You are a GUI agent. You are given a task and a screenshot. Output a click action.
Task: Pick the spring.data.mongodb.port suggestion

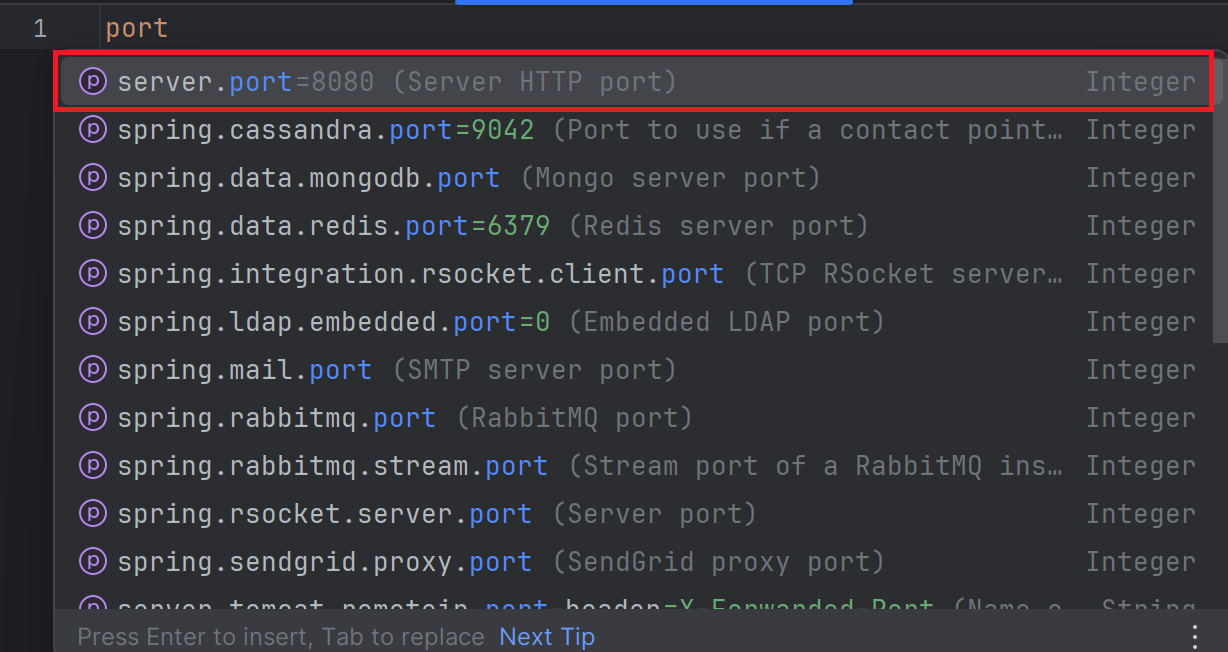point(633,178)
